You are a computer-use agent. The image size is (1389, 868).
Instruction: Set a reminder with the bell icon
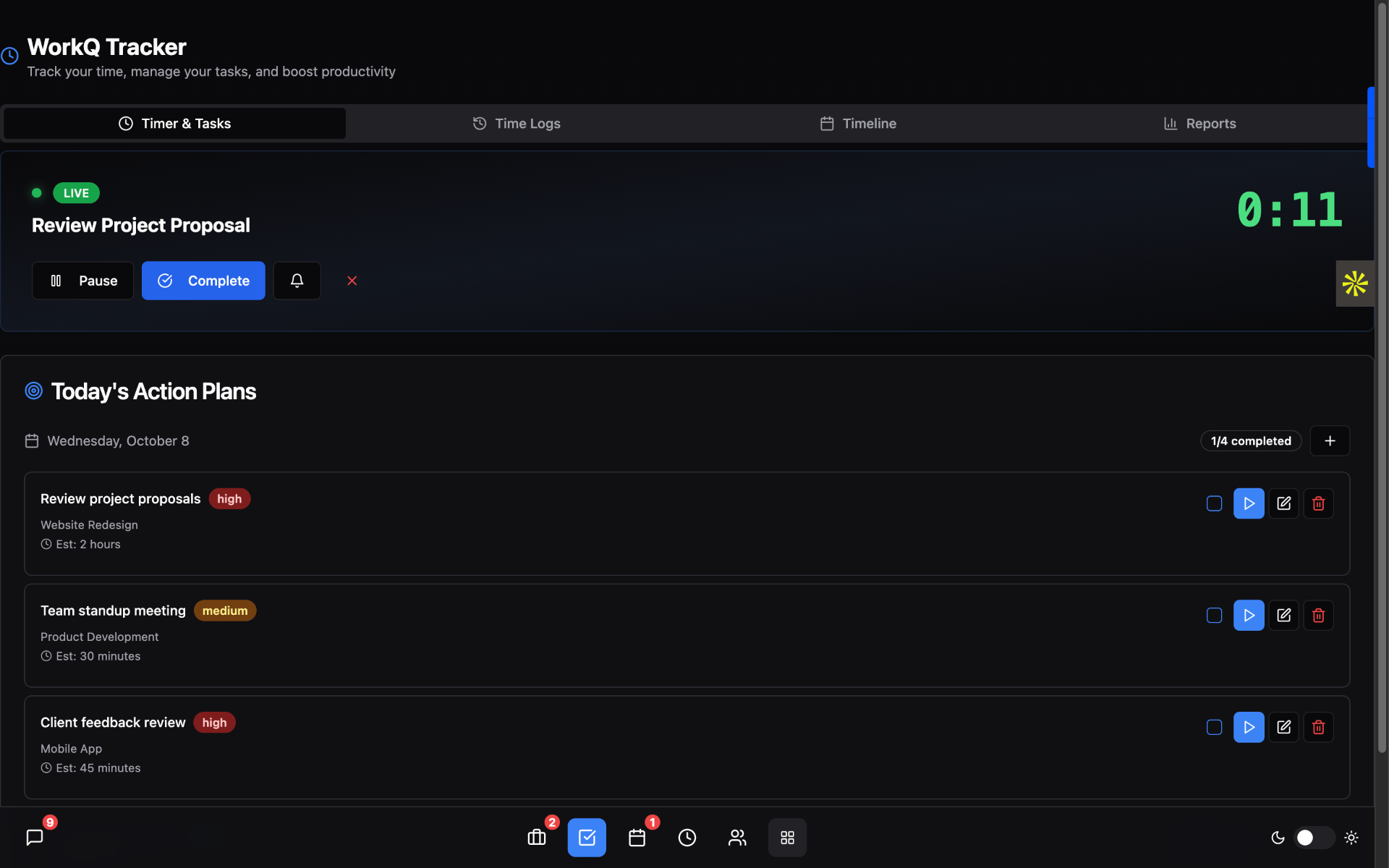pos(297,281)
